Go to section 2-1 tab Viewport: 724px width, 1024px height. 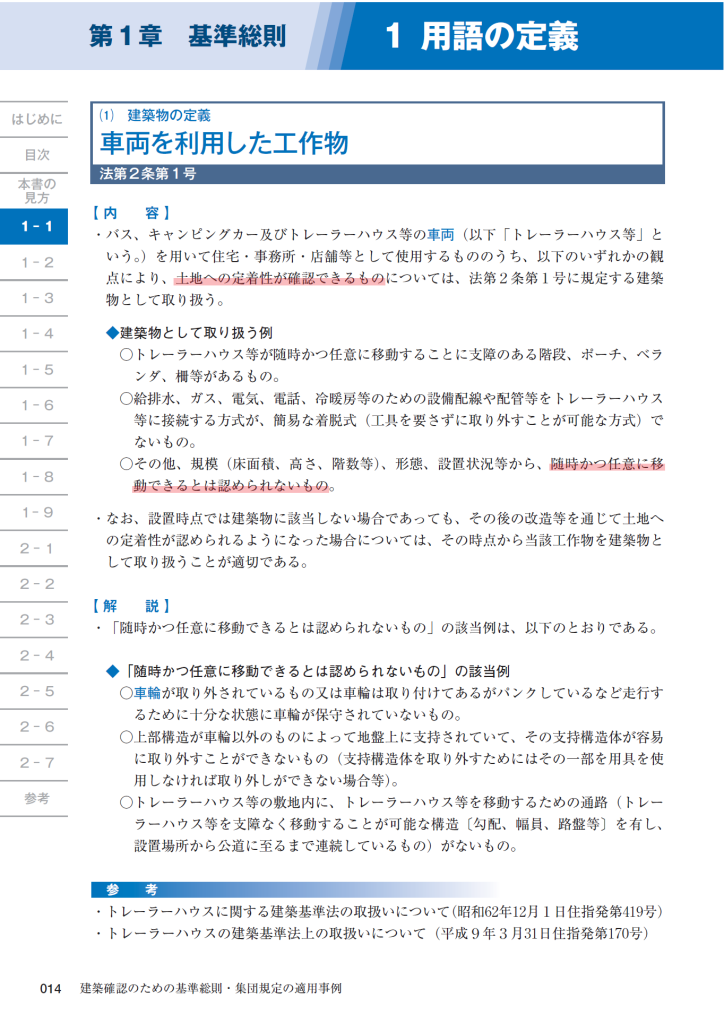(35, 548)
